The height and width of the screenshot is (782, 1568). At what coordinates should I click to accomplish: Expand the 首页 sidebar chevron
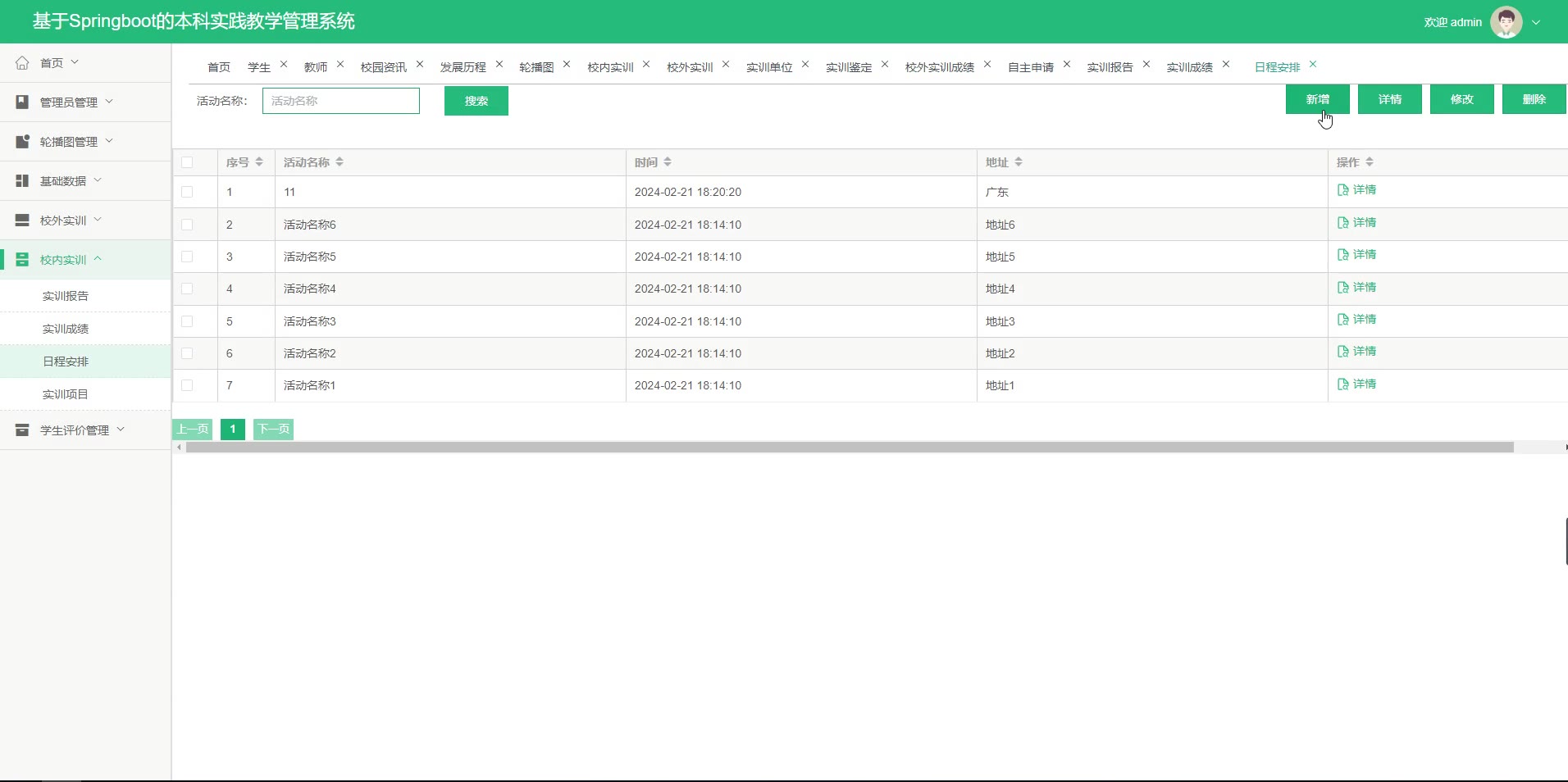[x=75, y=61]
